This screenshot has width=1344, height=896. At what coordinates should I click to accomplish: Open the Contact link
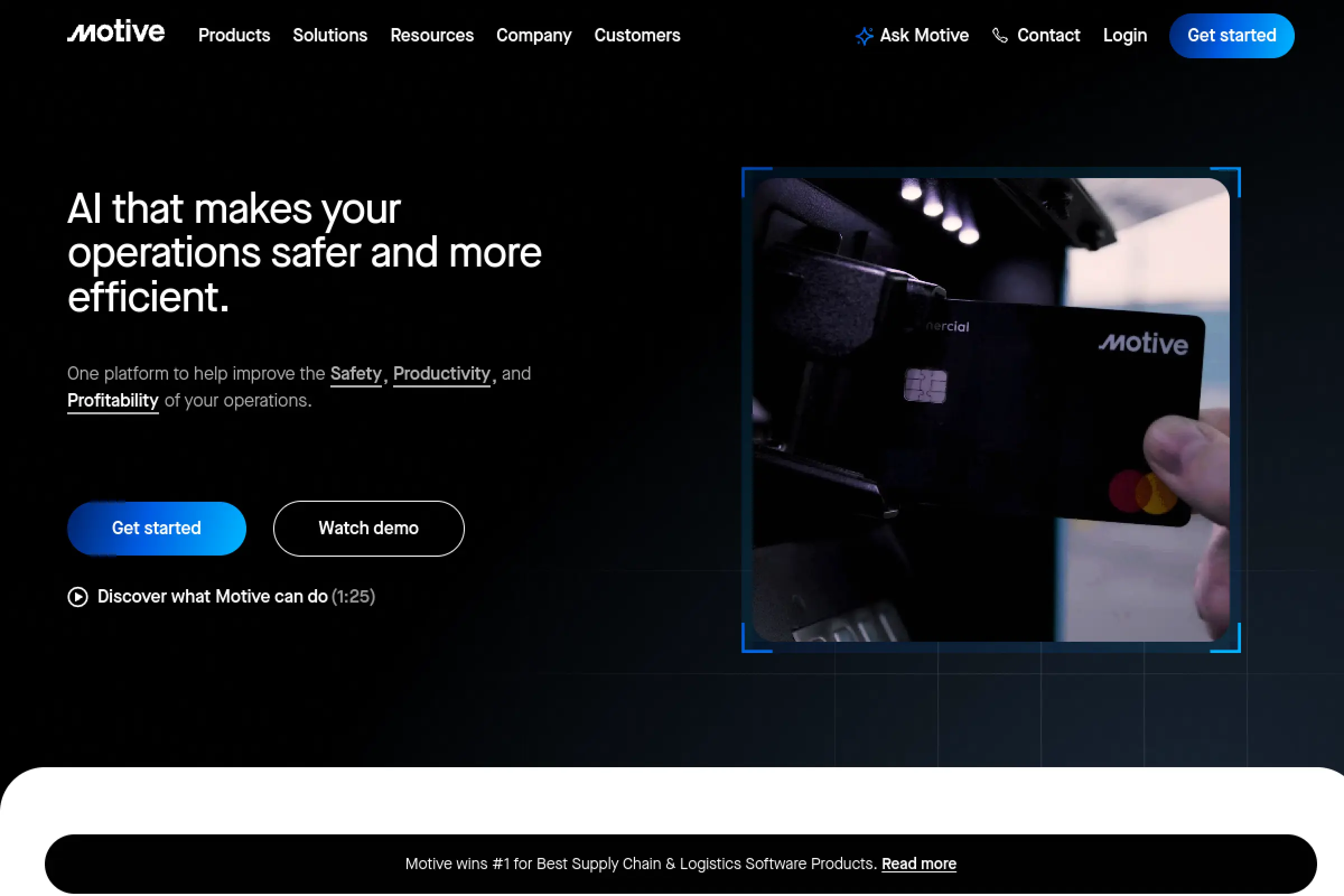1048,35
